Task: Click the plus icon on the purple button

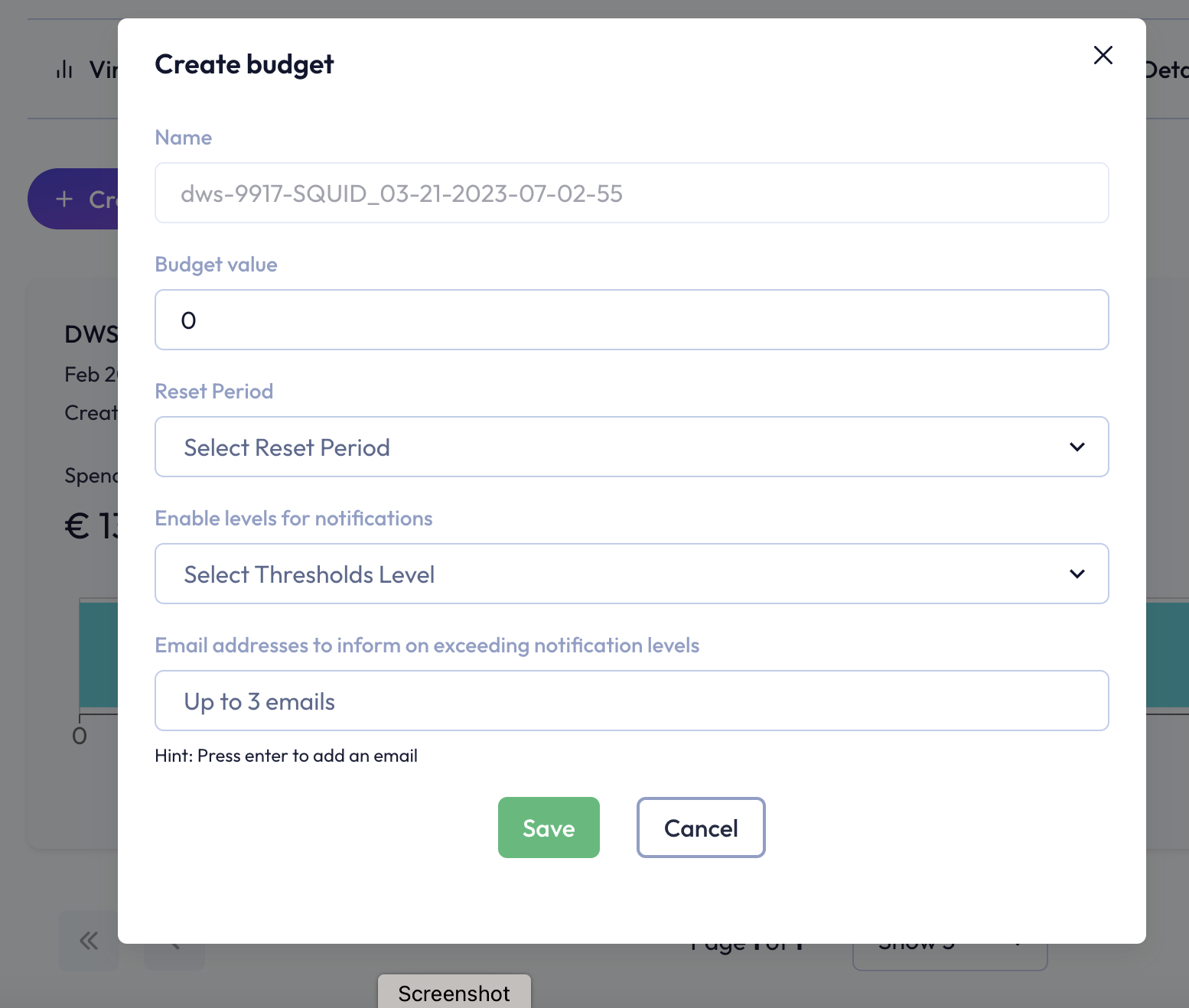Action: click(x=64, y=200)
